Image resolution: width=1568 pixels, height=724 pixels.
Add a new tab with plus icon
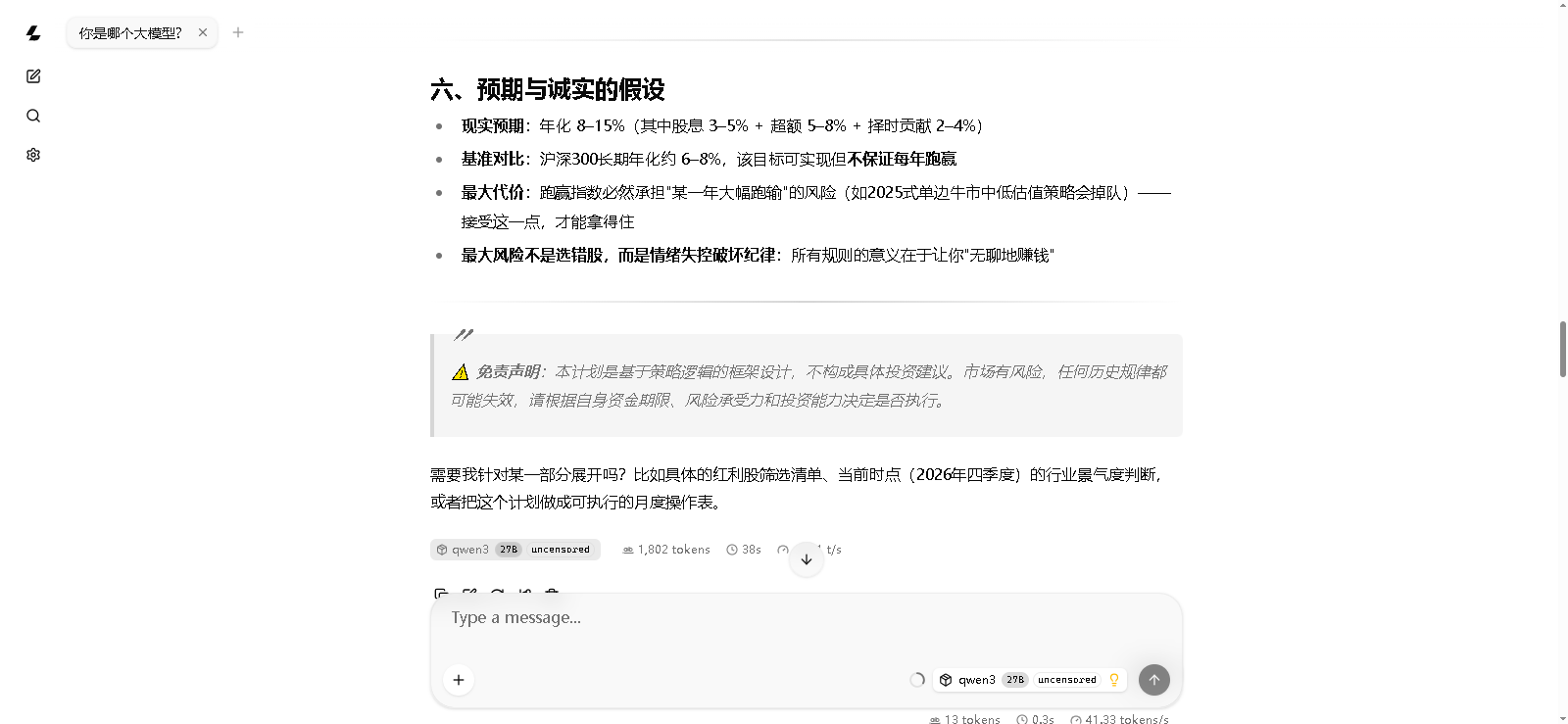coord(238,32)
